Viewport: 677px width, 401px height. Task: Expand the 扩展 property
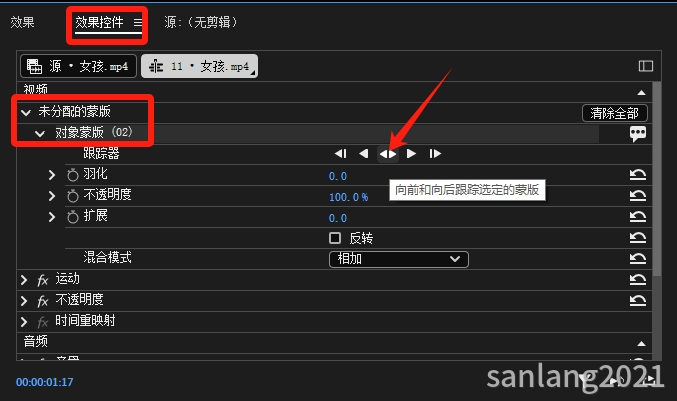[51, 217]
